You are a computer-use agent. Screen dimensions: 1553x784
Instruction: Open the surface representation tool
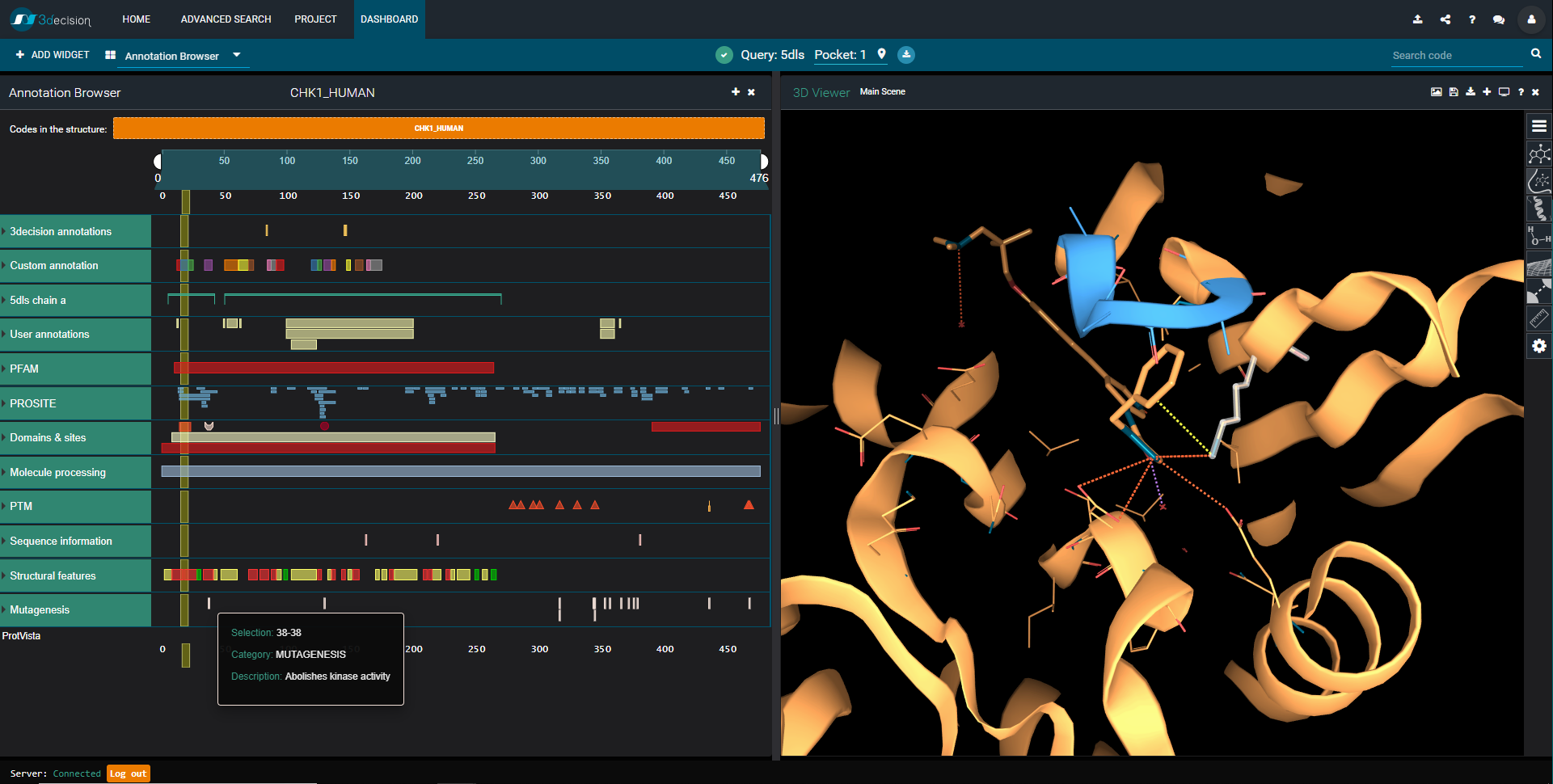1539,265
